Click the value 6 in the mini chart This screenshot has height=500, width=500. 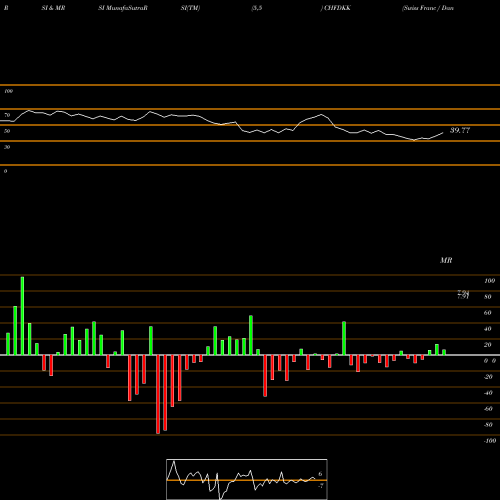point(320,474)
